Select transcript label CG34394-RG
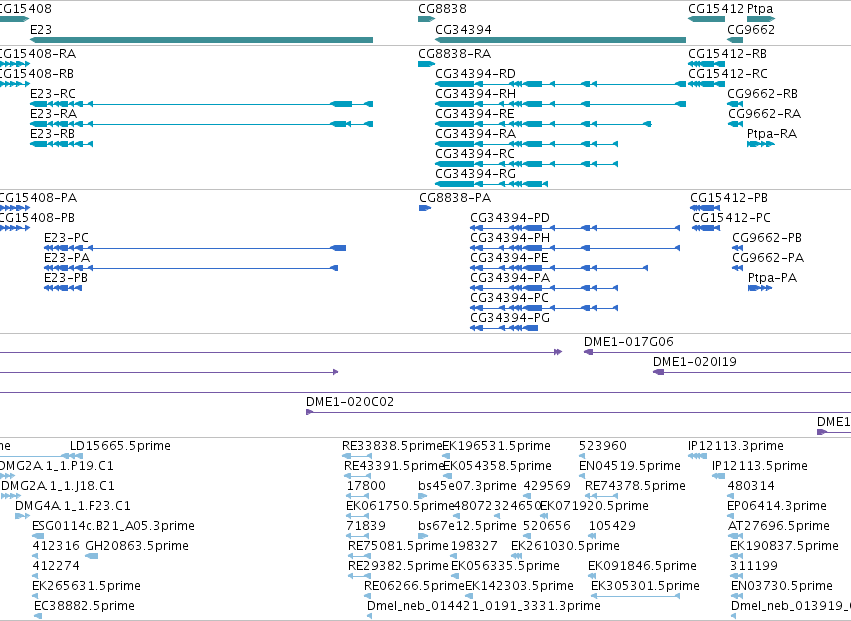The height and width of the screenshot is (621, 851). click(x=475, y=174)
